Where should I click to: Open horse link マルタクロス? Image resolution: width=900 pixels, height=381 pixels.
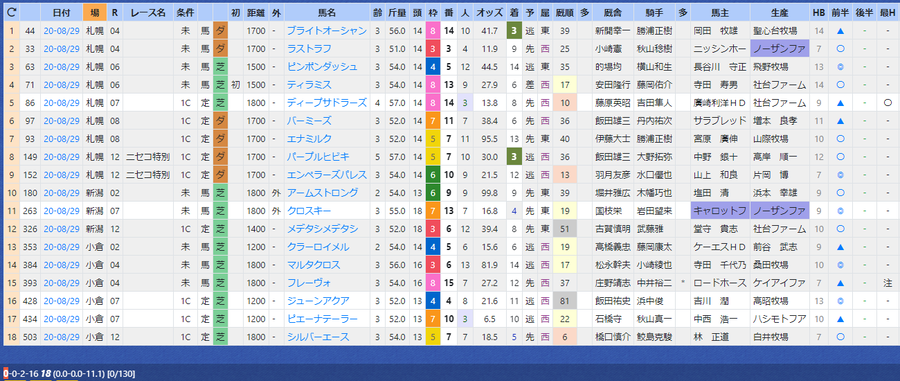[x=313, y=265]
